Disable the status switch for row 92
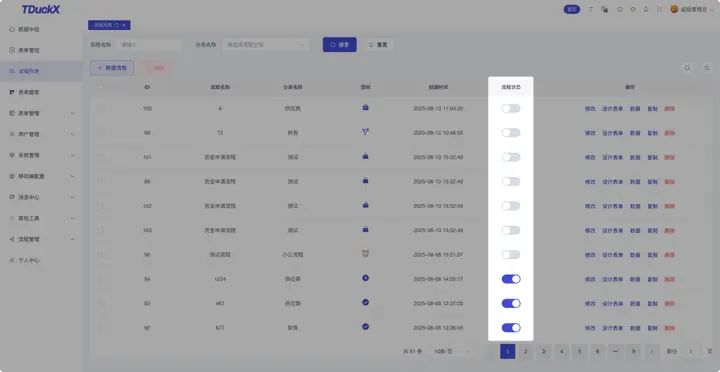Screen dimensions: 720x372 coord(511,327)
